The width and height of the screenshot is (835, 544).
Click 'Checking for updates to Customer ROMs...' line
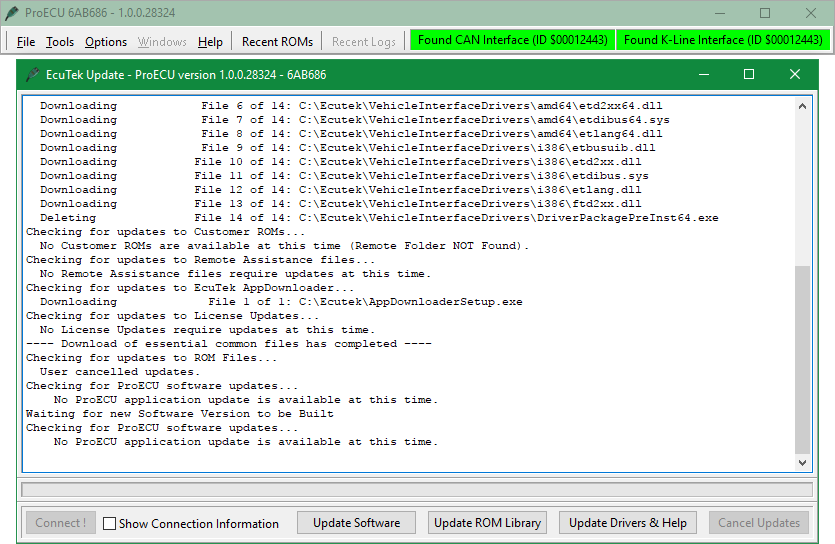click(166, 232)
